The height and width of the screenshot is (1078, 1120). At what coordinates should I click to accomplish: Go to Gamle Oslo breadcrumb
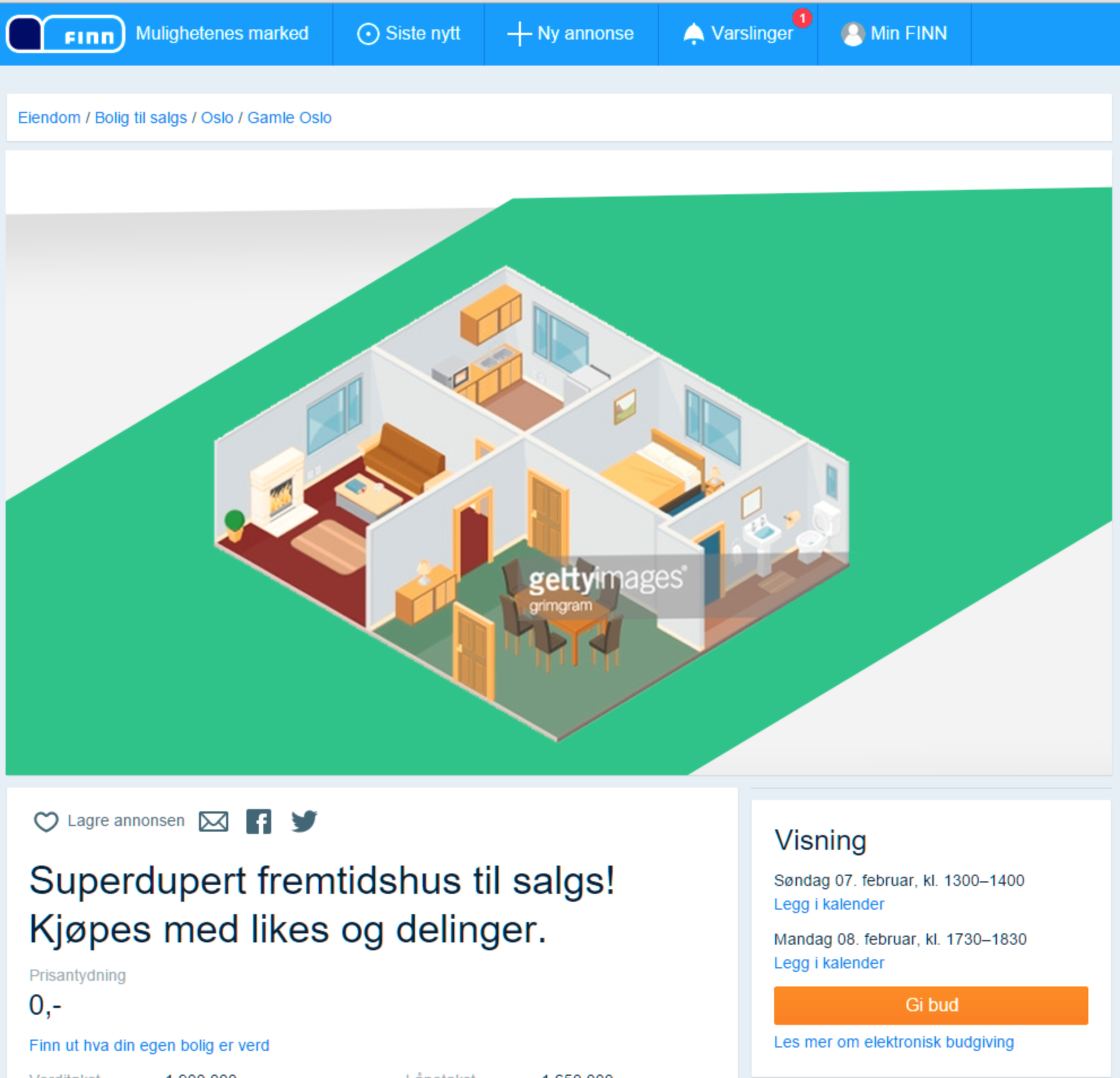289,118
